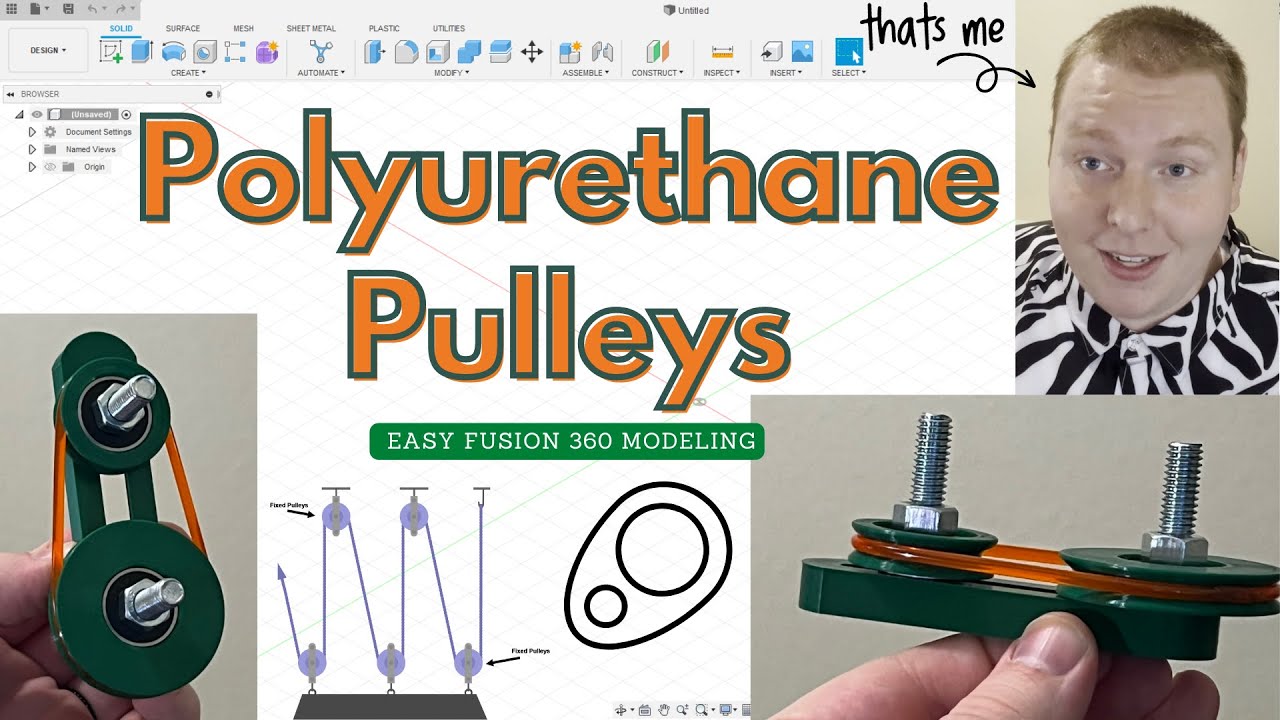Select the Named Views tree item
1280x720 pixels.
pos(91,149)
